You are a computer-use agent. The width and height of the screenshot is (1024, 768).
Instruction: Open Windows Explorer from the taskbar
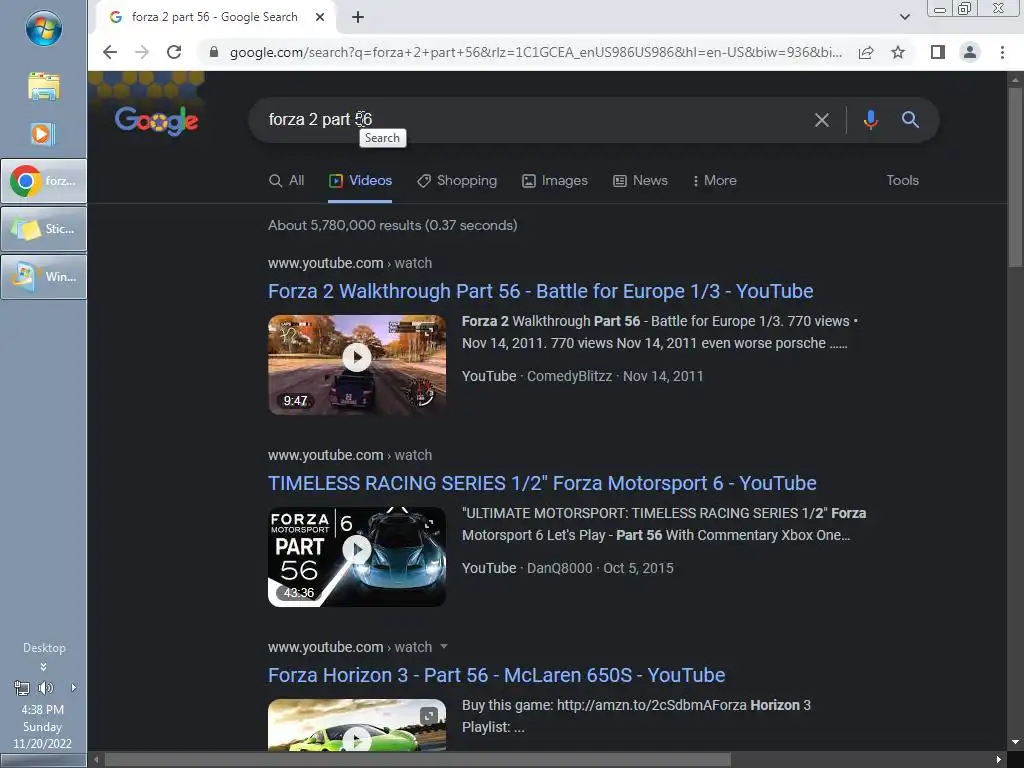click(x=44, y=87)
